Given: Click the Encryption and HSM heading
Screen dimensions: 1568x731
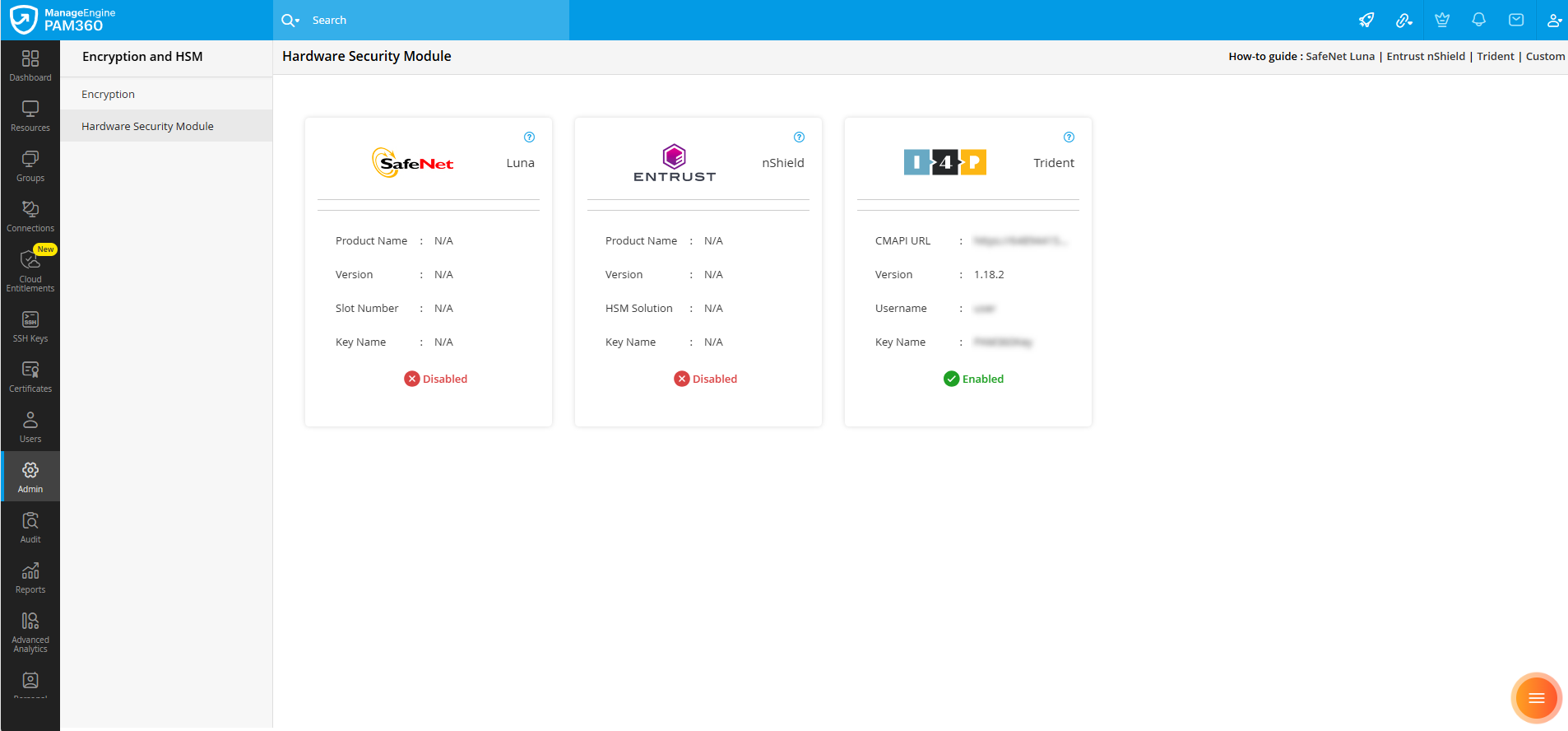Looking at the screenshot, I should coord(142,57).
